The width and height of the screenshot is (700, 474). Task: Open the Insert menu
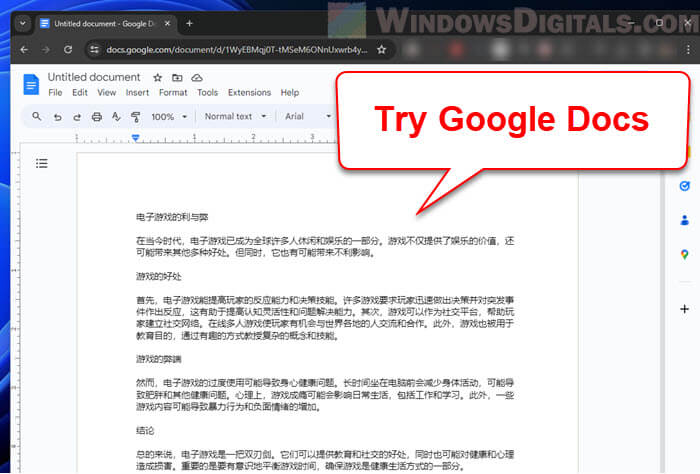[x=138, y=93]
